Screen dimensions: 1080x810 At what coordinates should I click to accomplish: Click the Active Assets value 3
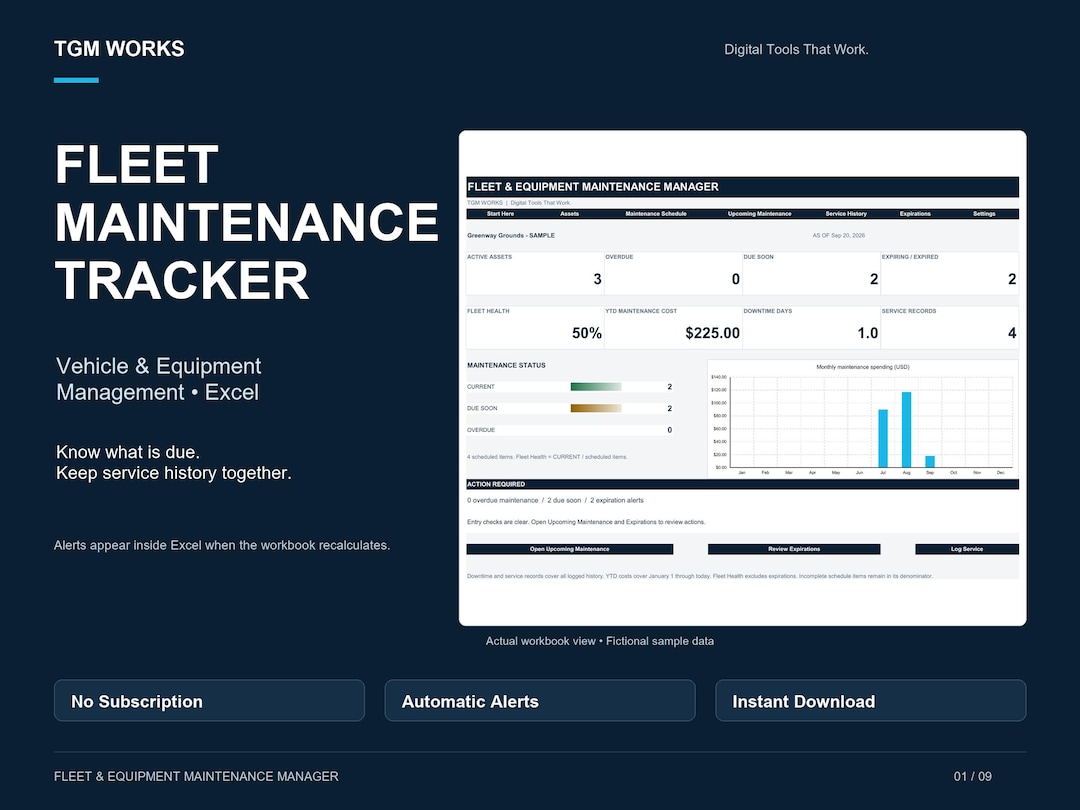[597, 279]
